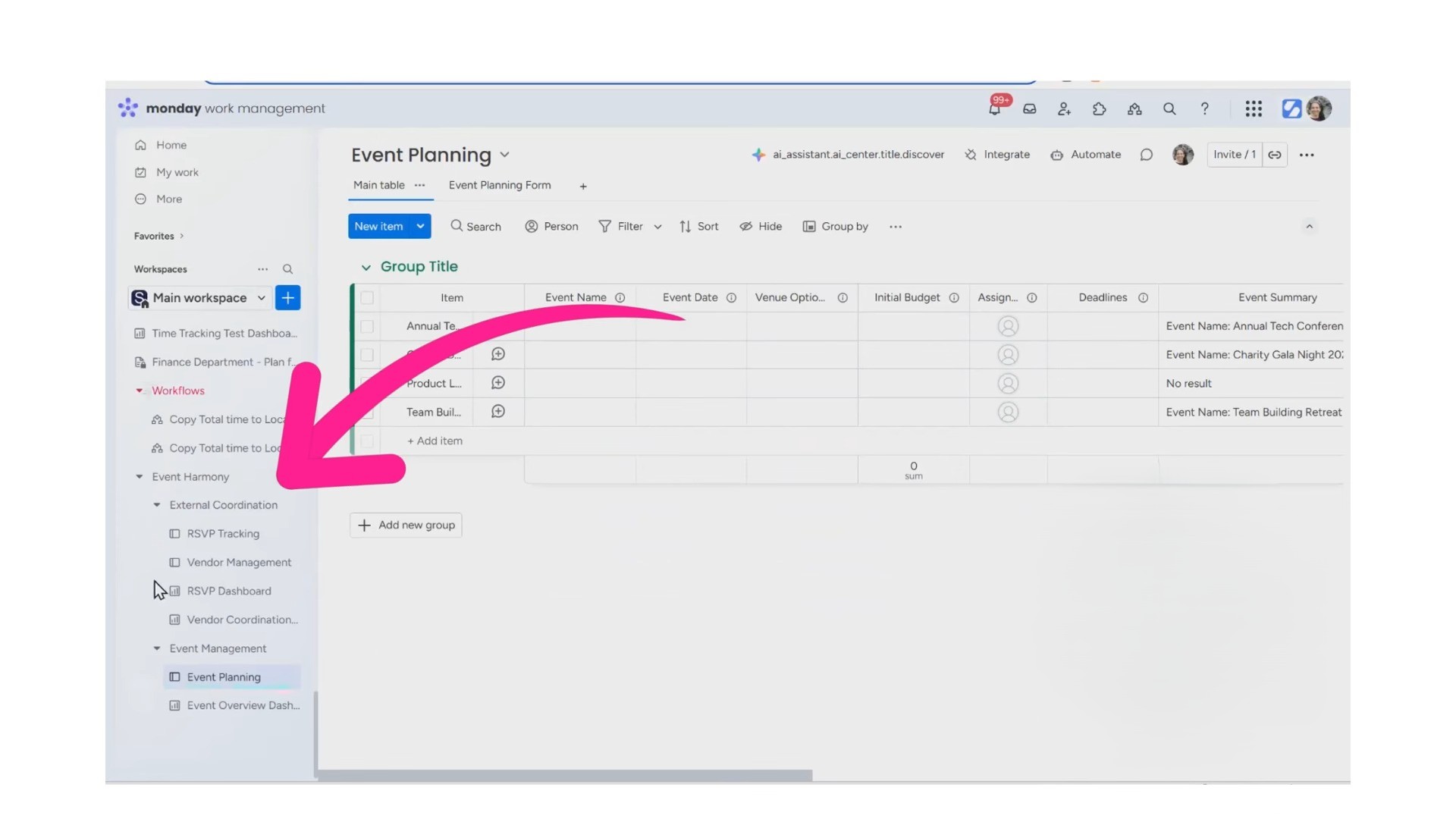Open the New item dropdown arrow
Viewport: 1456px width, 819px height.
(420, 226)
